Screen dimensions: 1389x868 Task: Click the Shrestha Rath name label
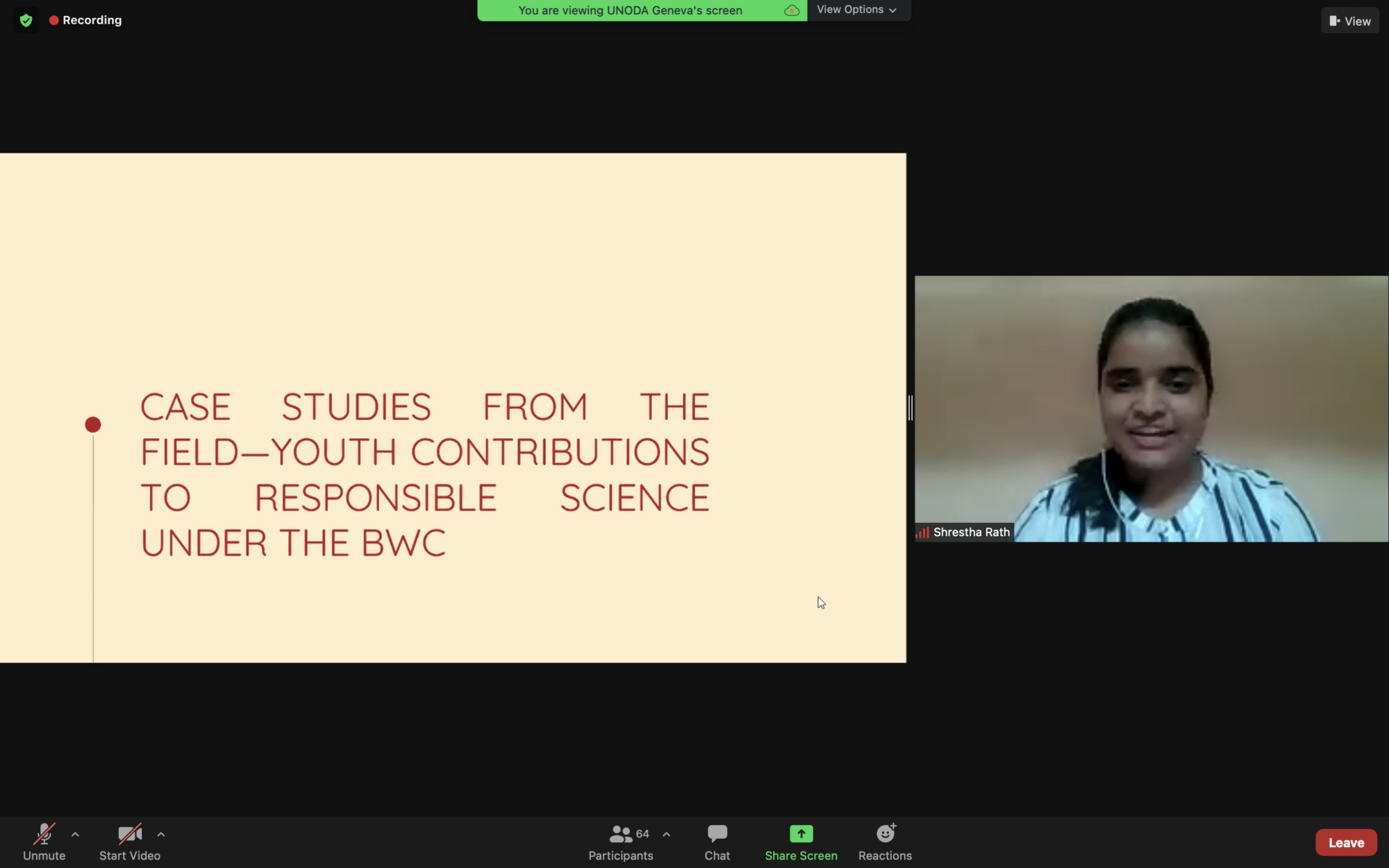pyautogui.click(x=971, y=533)
